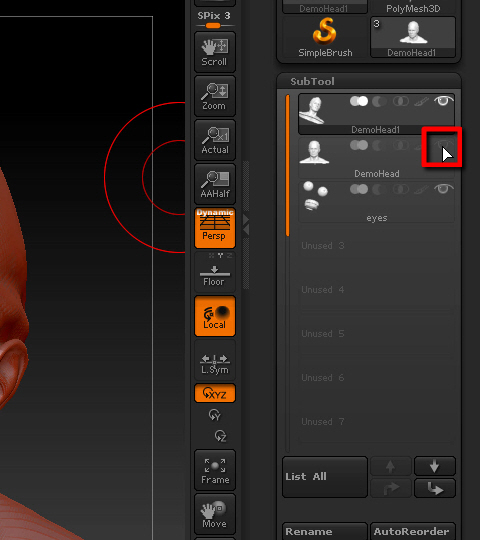Click the Unused 6 subtool slot
480x540 pixels.
pyautogui.click(x=376, y=378)
